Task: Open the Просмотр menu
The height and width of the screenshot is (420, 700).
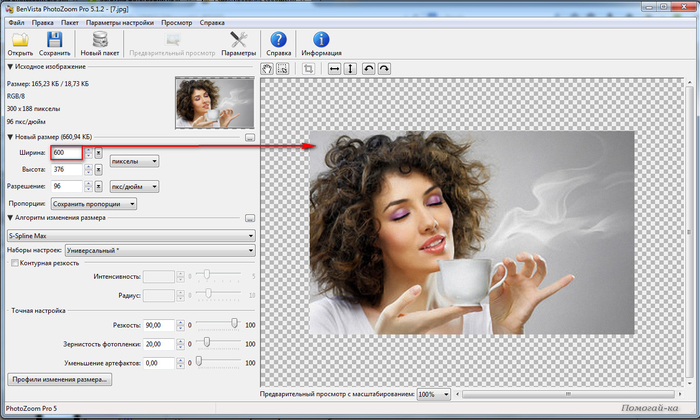Action: coord(176,22)
